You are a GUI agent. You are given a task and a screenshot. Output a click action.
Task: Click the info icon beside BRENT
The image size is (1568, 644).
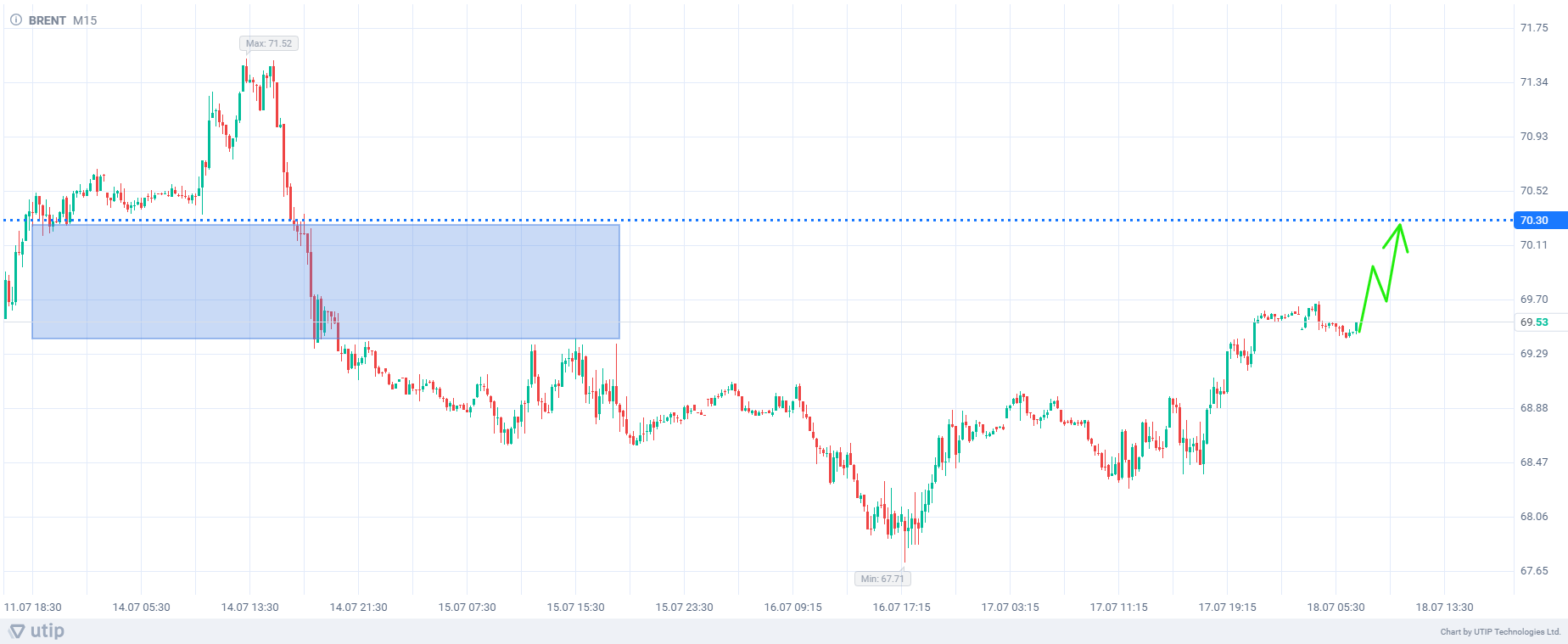click(x=15, y=20)
